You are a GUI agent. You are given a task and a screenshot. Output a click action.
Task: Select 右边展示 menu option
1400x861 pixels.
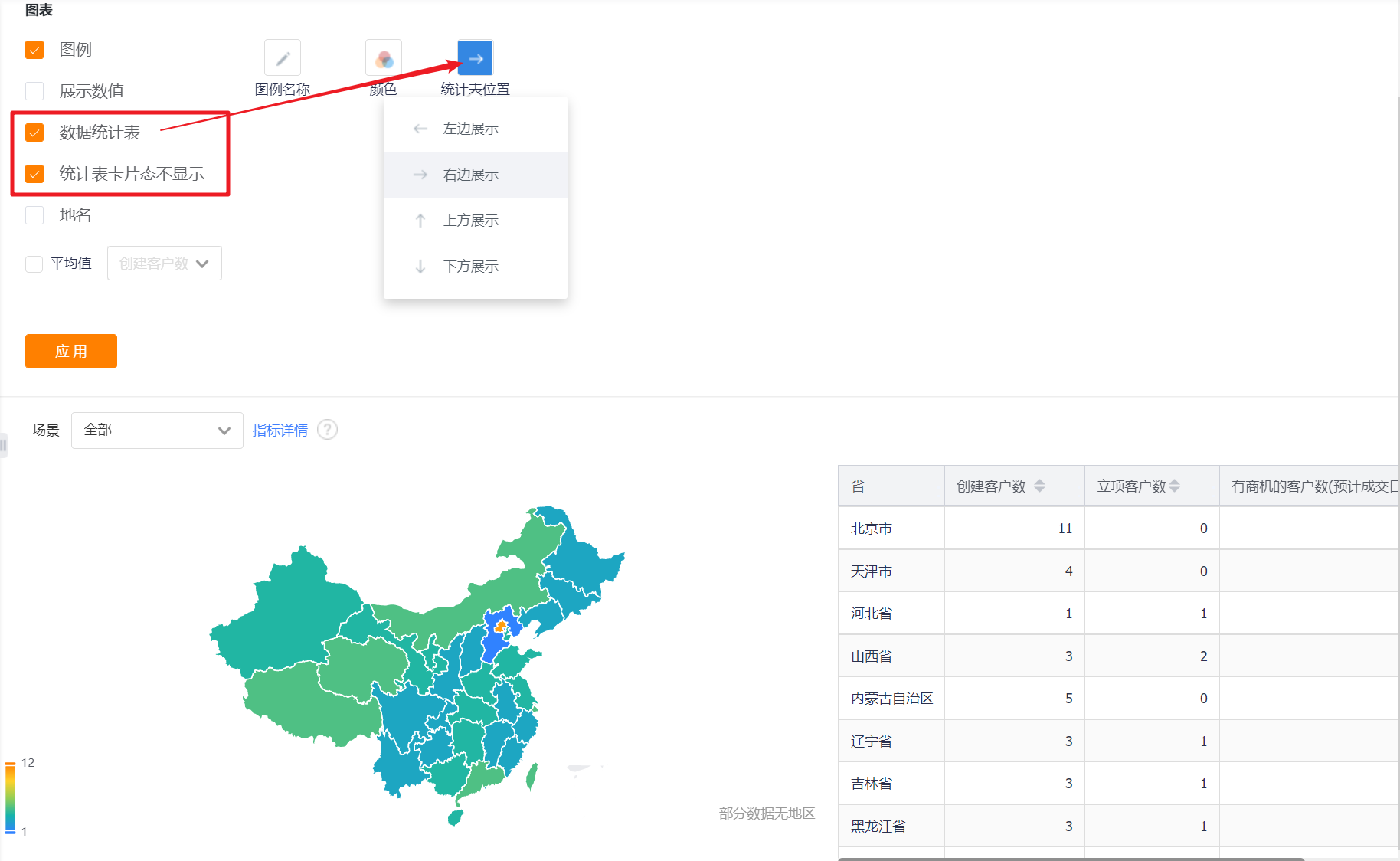[x=476, y=175]
